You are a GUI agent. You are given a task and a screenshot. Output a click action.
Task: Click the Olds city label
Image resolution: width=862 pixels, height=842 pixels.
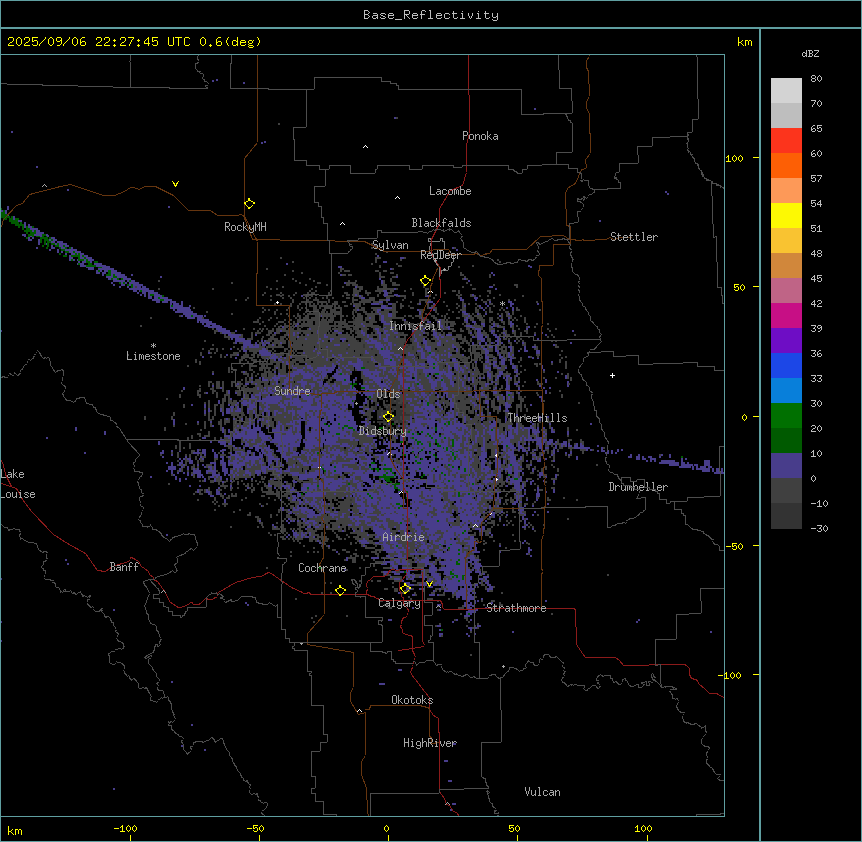(x=388, y=394)
